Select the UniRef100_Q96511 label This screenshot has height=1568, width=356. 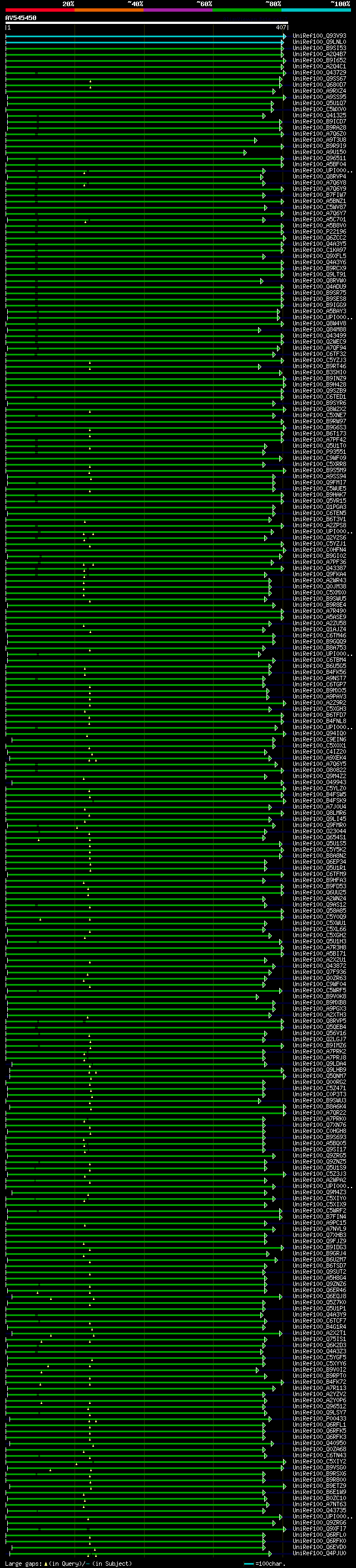tap(319, 159)
